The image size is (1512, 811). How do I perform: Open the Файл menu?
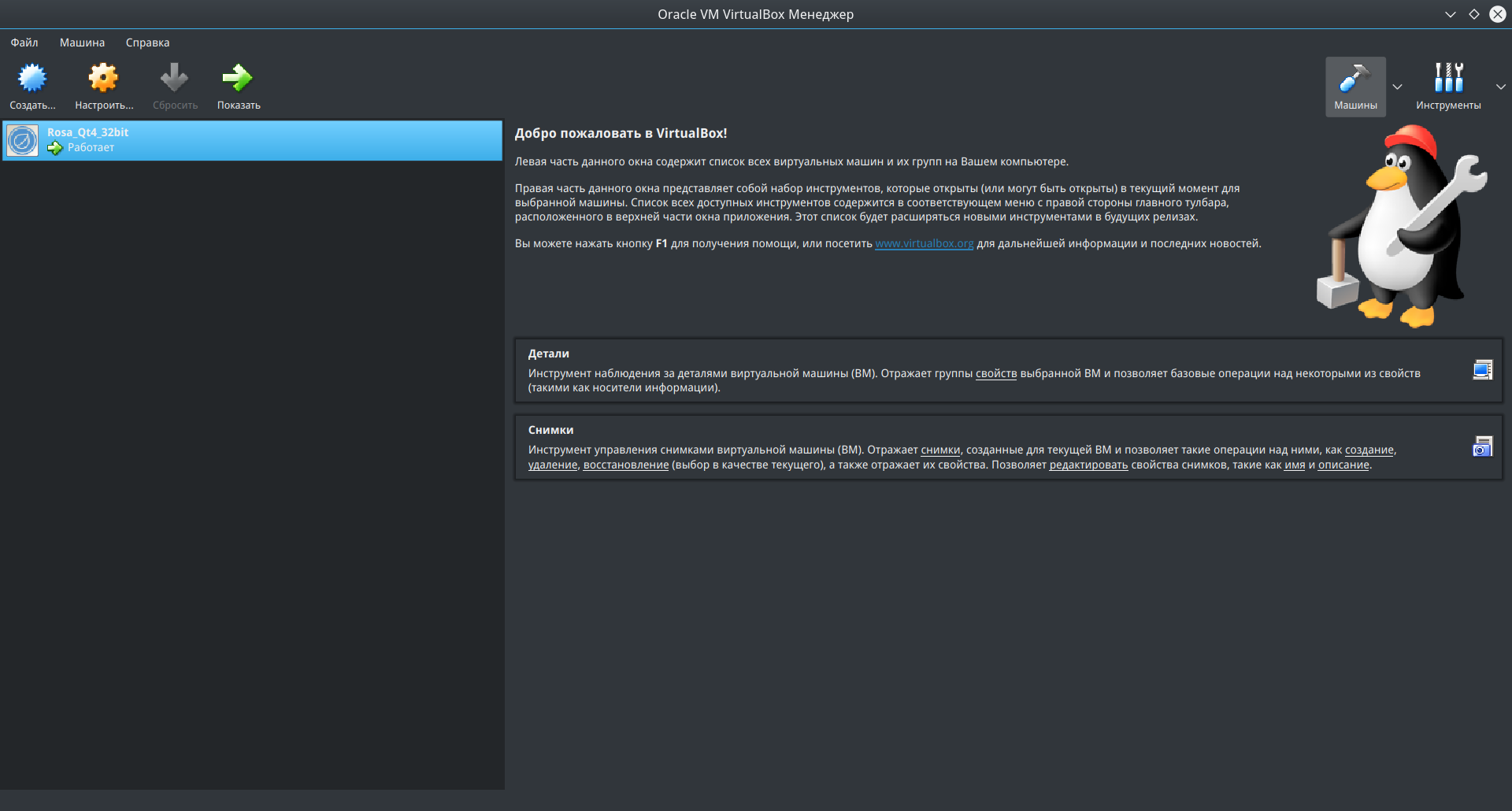tap(24, 43)
